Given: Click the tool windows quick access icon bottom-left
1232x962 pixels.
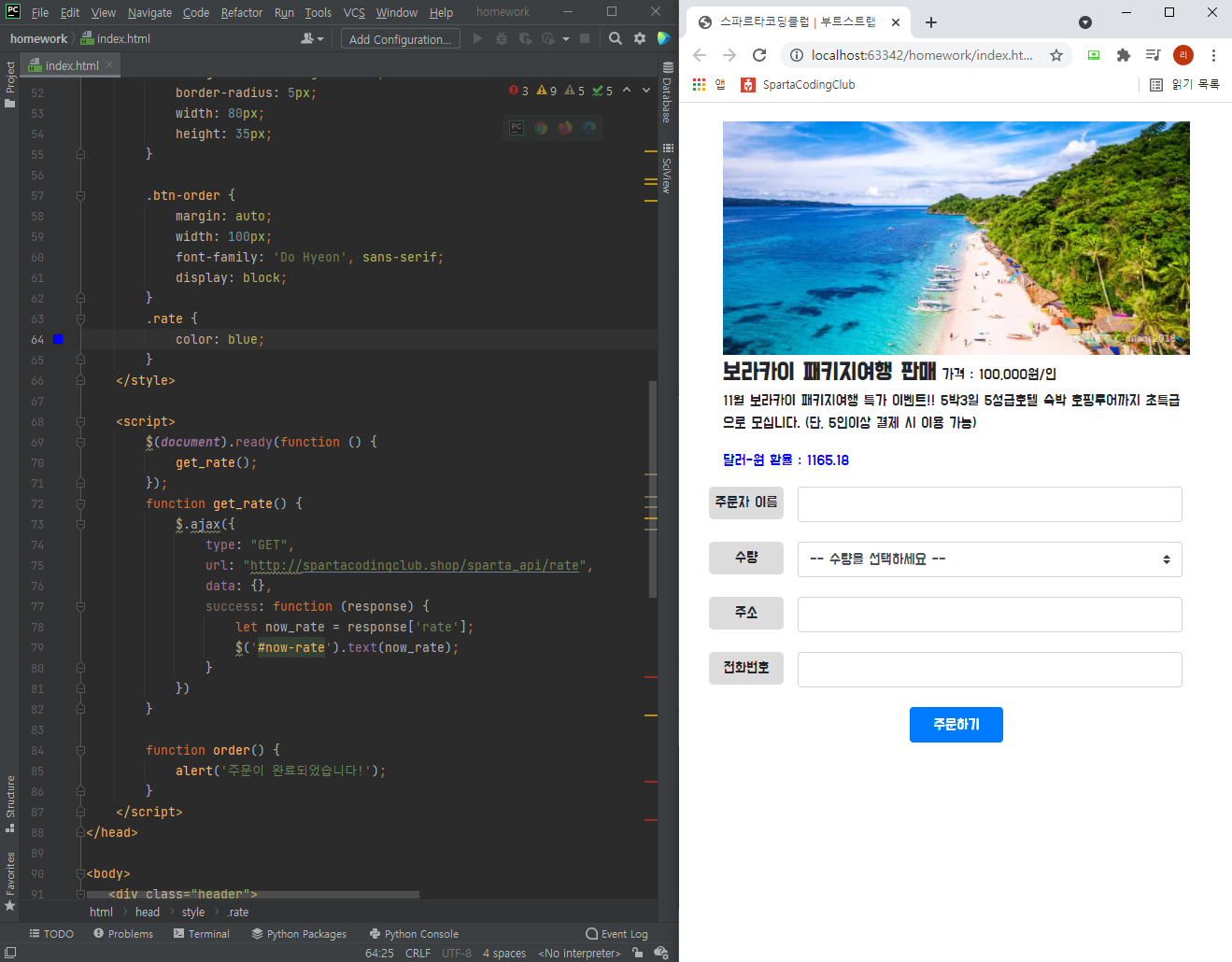Looking at the screenshot, I should tap(10, 953).
